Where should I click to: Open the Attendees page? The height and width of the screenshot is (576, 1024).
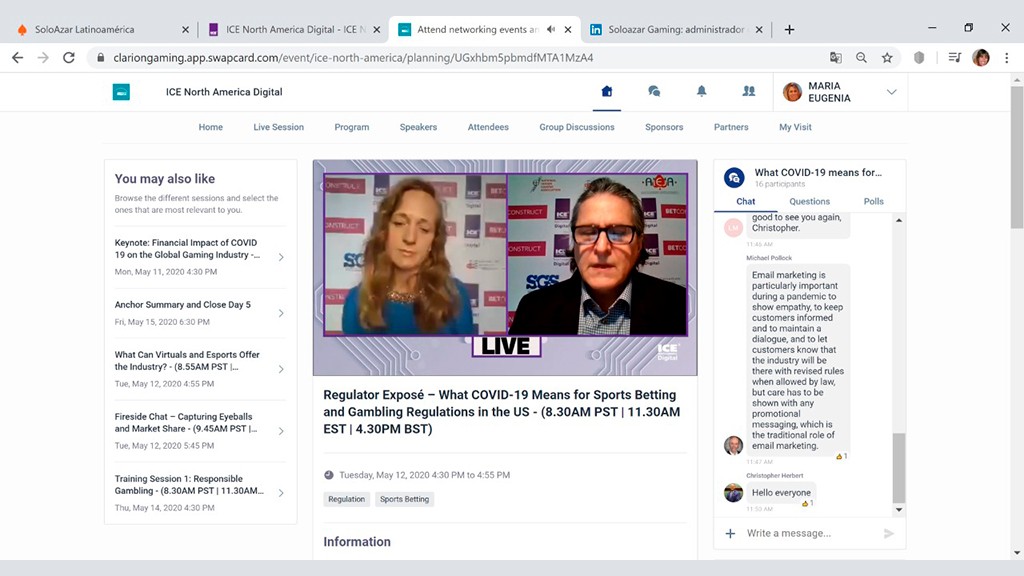pyautogui.click(x=488, y=127)
